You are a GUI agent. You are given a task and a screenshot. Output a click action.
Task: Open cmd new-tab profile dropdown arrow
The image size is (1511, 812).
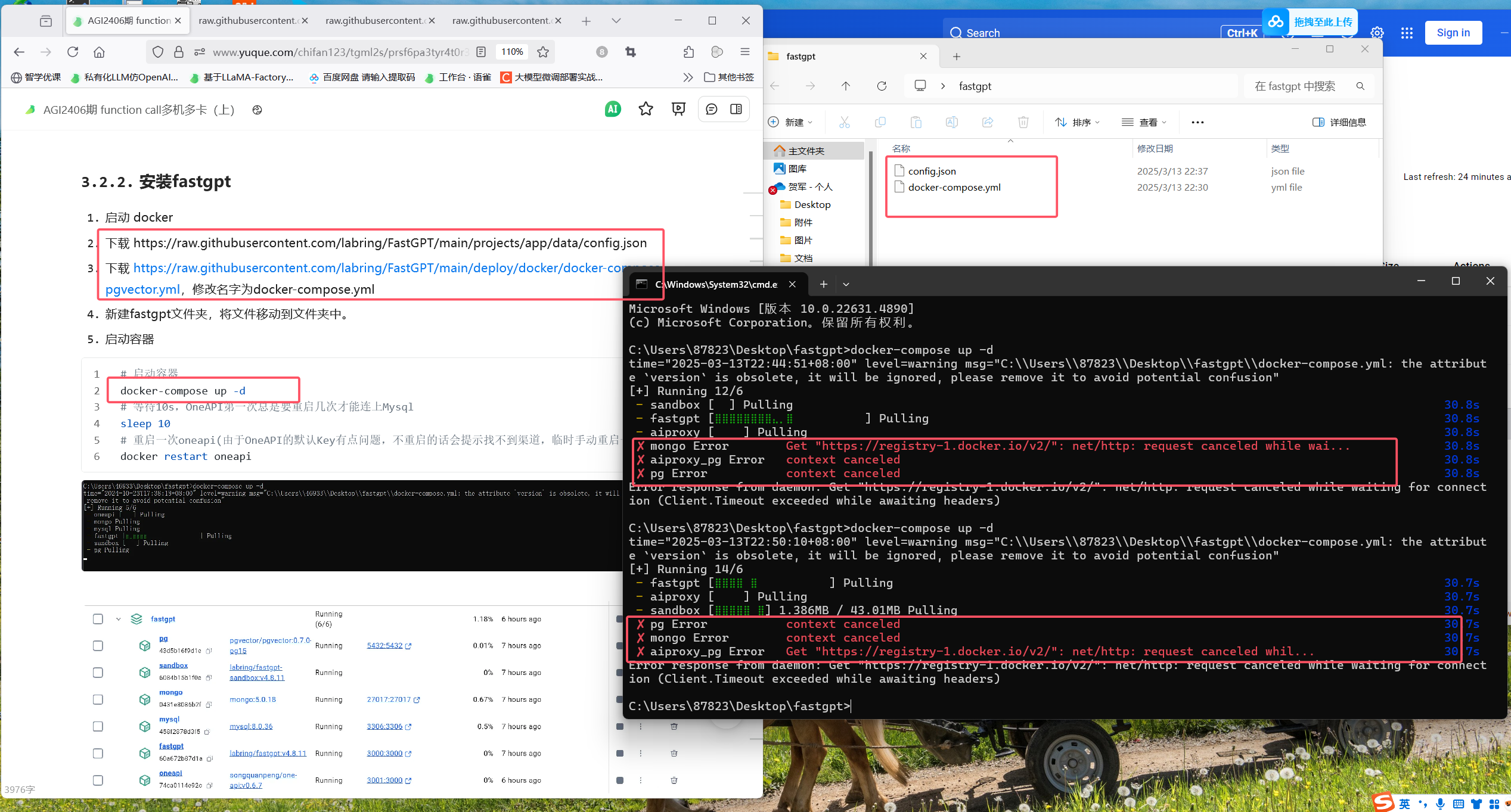tap(846, 285)
